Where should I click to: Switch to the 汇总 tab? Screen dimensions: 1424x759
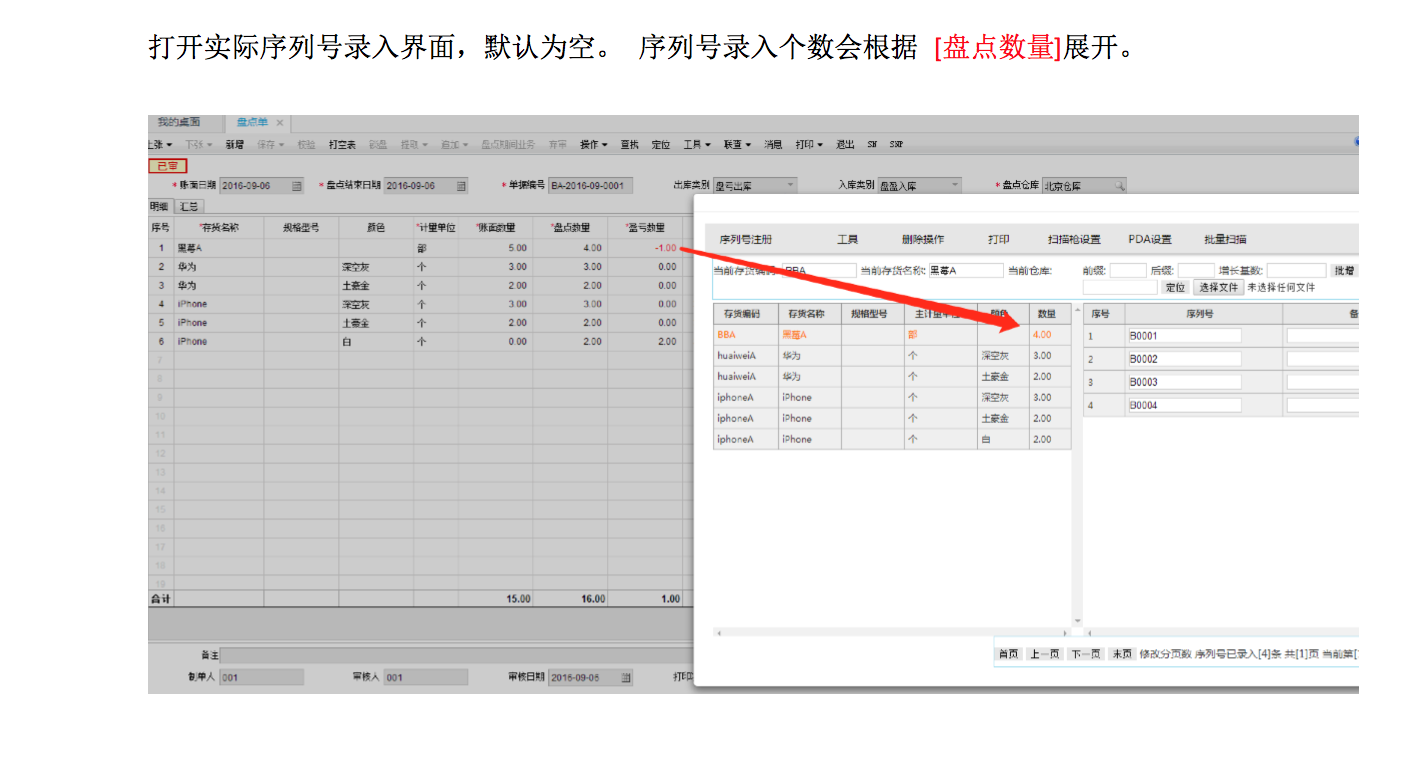[x=188, y=206]
